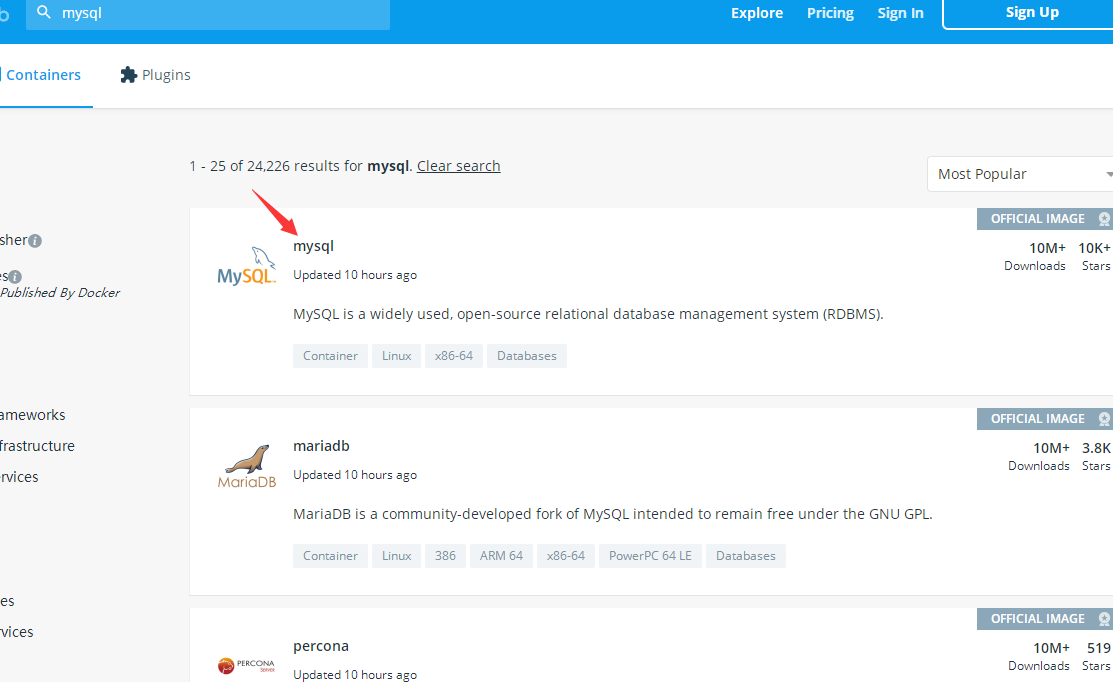
Task: Click the x86-64 tag on mysql card
Action: pyautogui.click(x=454, y=356)
